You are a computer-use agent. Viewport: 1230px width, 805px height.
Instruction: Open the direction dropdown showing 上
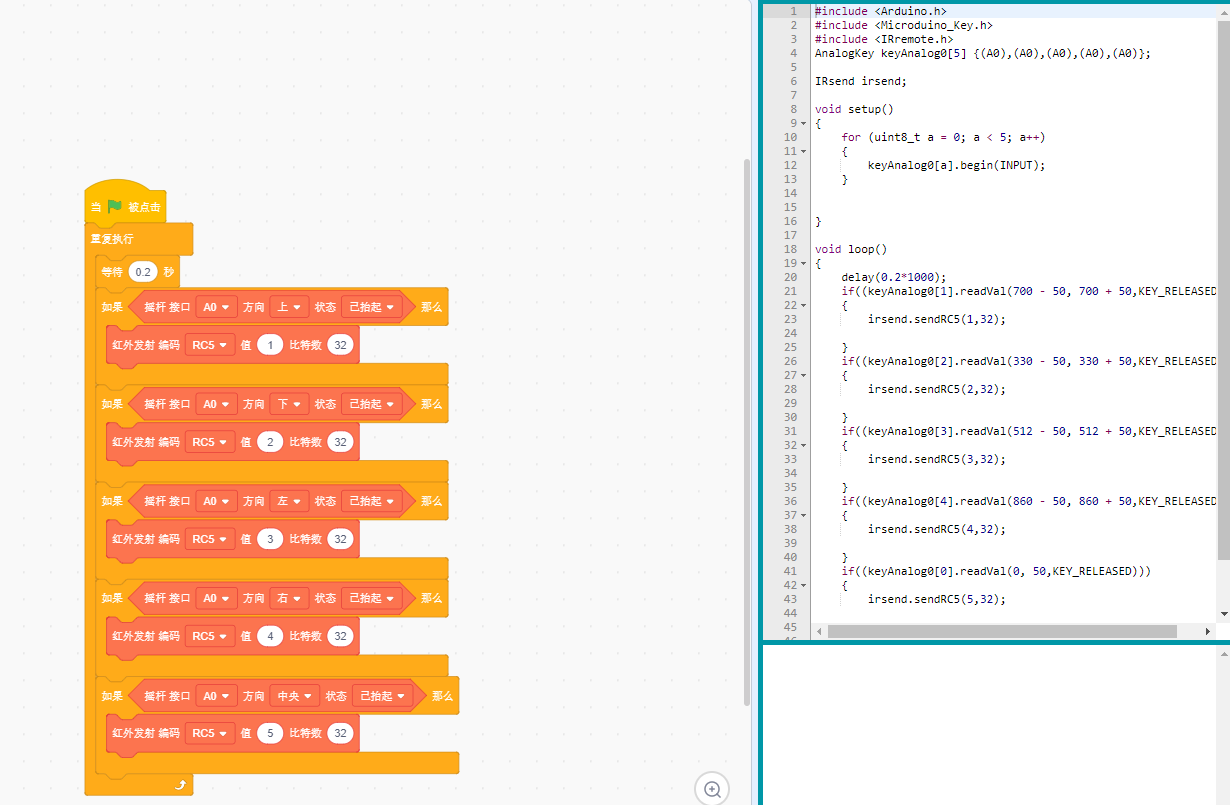[x=289, y=307]
